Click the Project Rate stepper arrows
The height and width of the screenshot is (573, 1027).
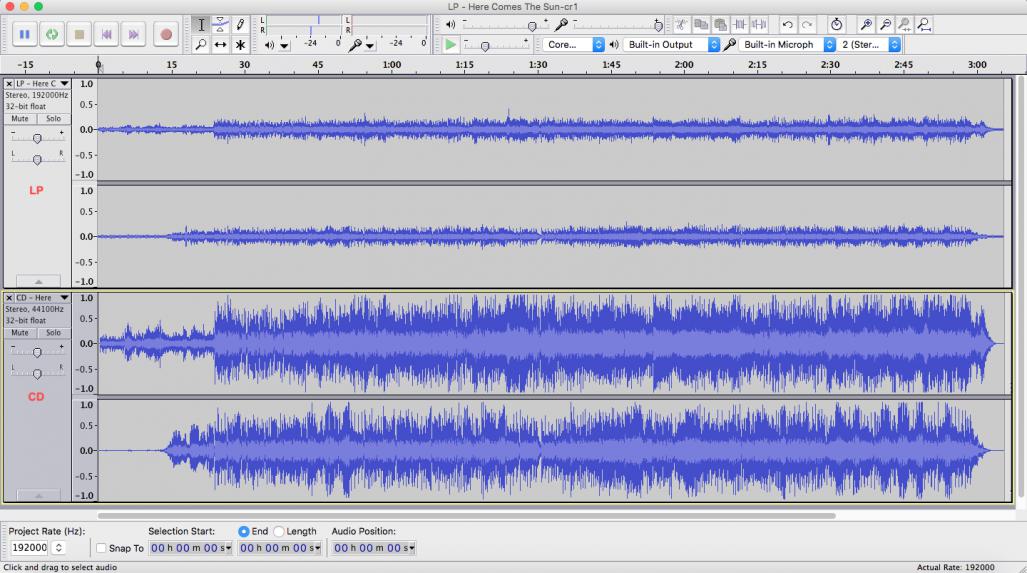point(59,548)
